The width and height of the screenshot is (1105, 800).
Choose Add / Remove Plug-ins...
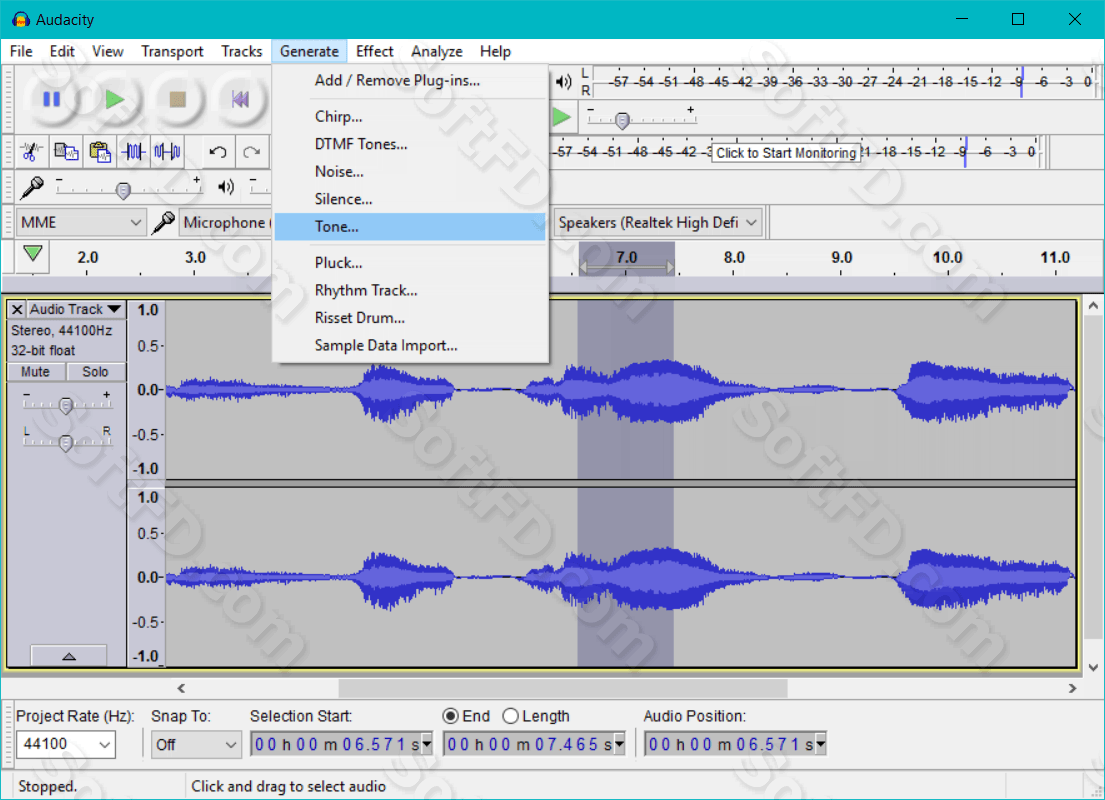coord(409,80)
